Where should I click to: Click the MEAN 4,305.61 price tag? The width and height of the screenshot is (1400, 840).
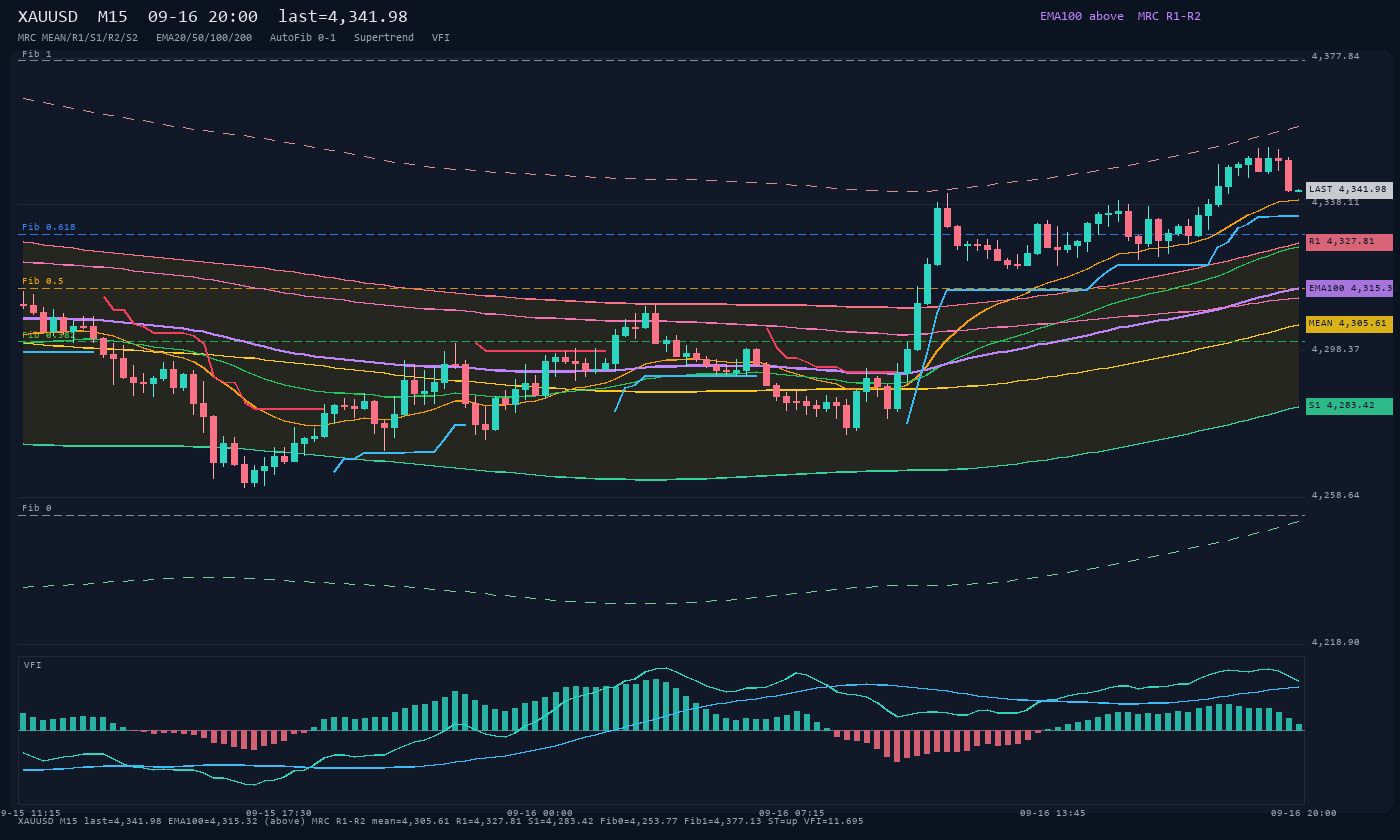coord(1349,324)
